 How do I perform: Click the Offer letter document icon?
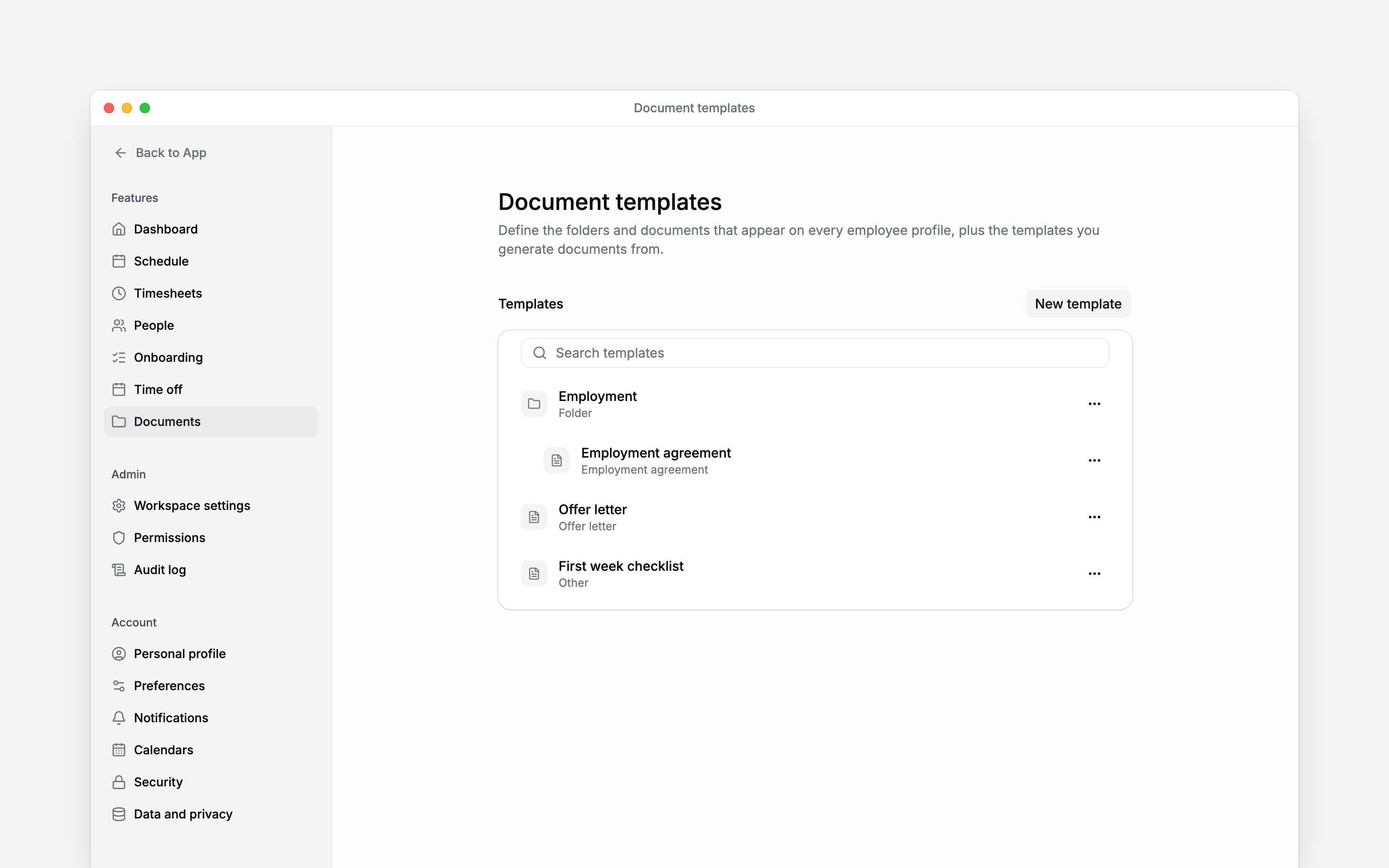tap(534, 517)
